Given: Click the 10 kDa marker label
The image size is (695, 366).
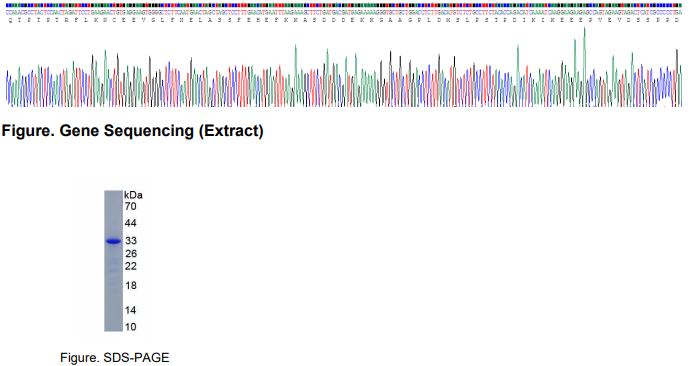Looking at the screenshot, I should pyautogui.click(x=130, y=327).
